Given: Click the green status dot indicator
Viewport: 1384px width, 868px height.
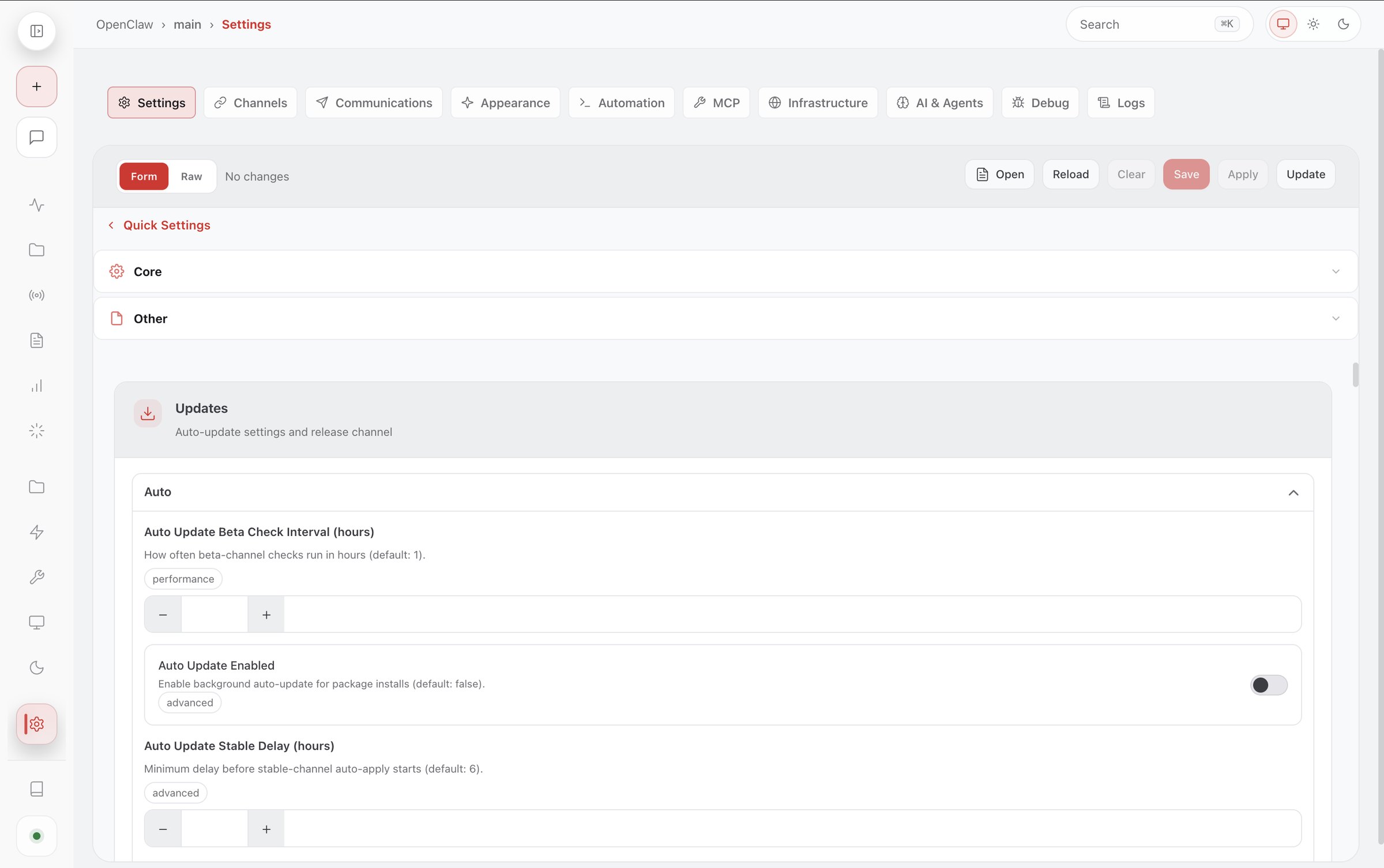Looking at the screenshot, I should pyautogui.click(x=36, y=836).
